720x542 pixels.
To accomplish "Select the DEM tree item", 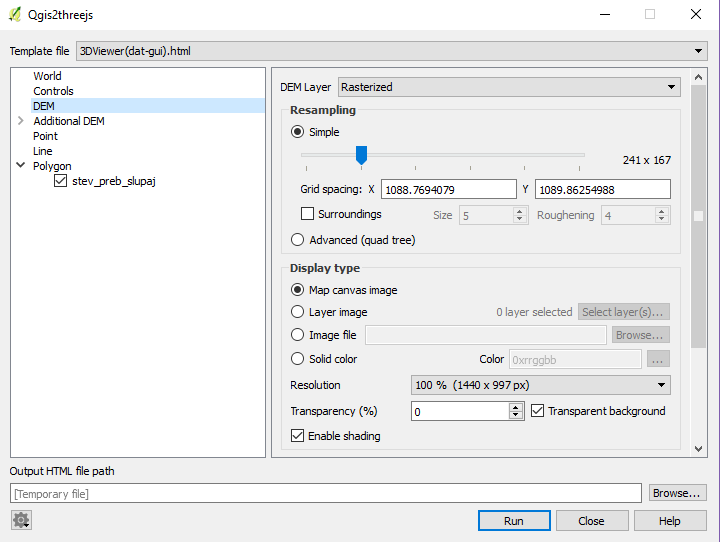I will tap(44, 106).
